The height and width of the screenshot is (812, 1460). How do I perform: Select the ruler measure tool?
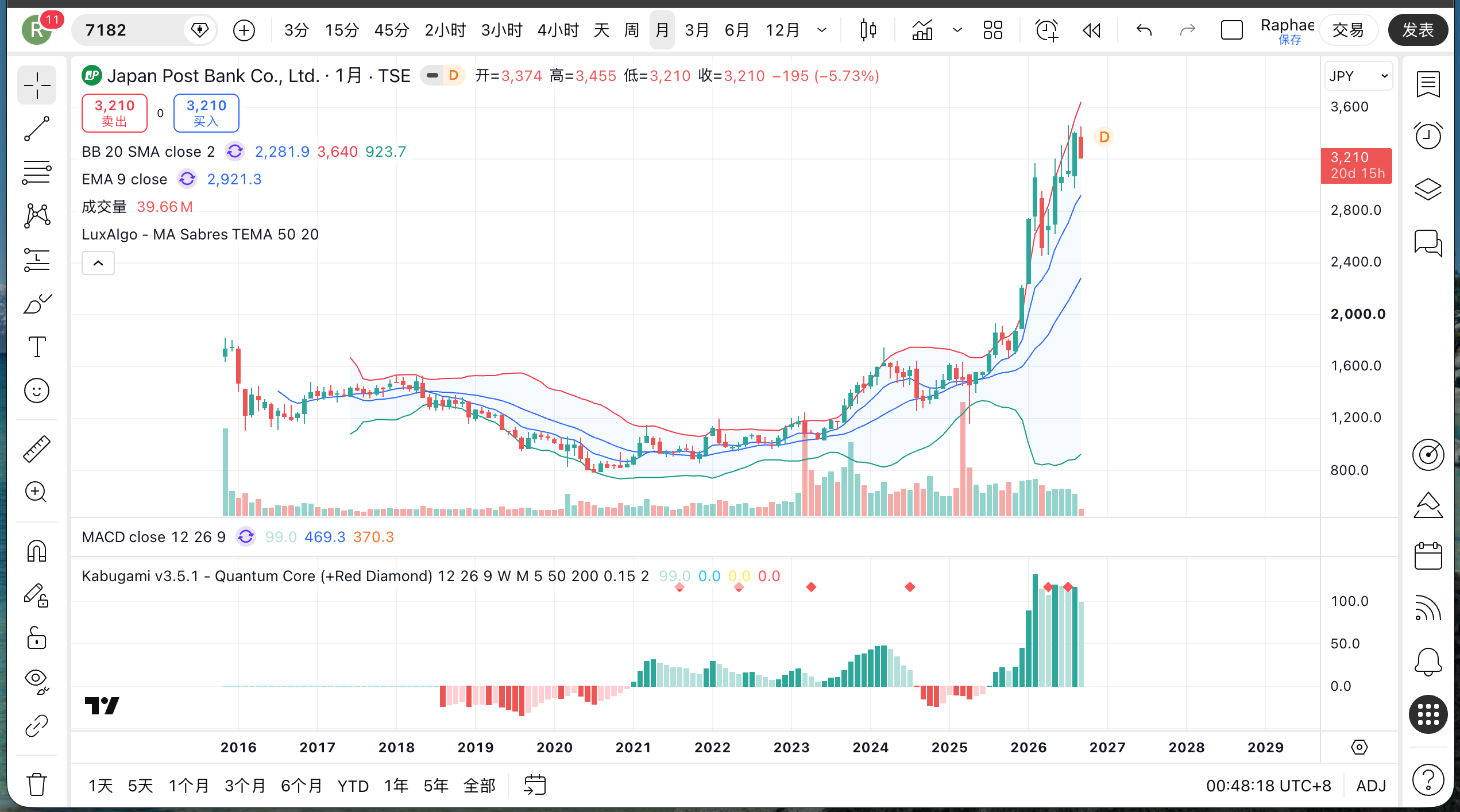(x=37, y=448)
